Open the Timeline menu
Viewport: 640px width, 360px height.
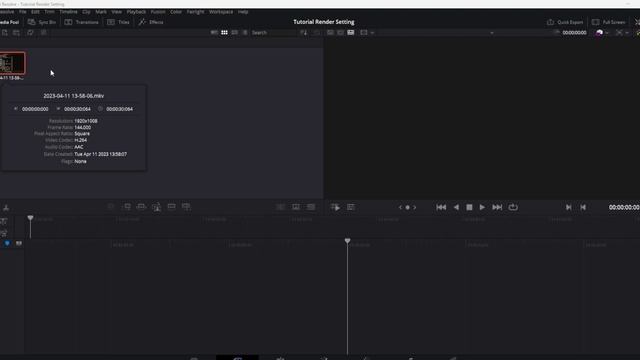point(68,12)
